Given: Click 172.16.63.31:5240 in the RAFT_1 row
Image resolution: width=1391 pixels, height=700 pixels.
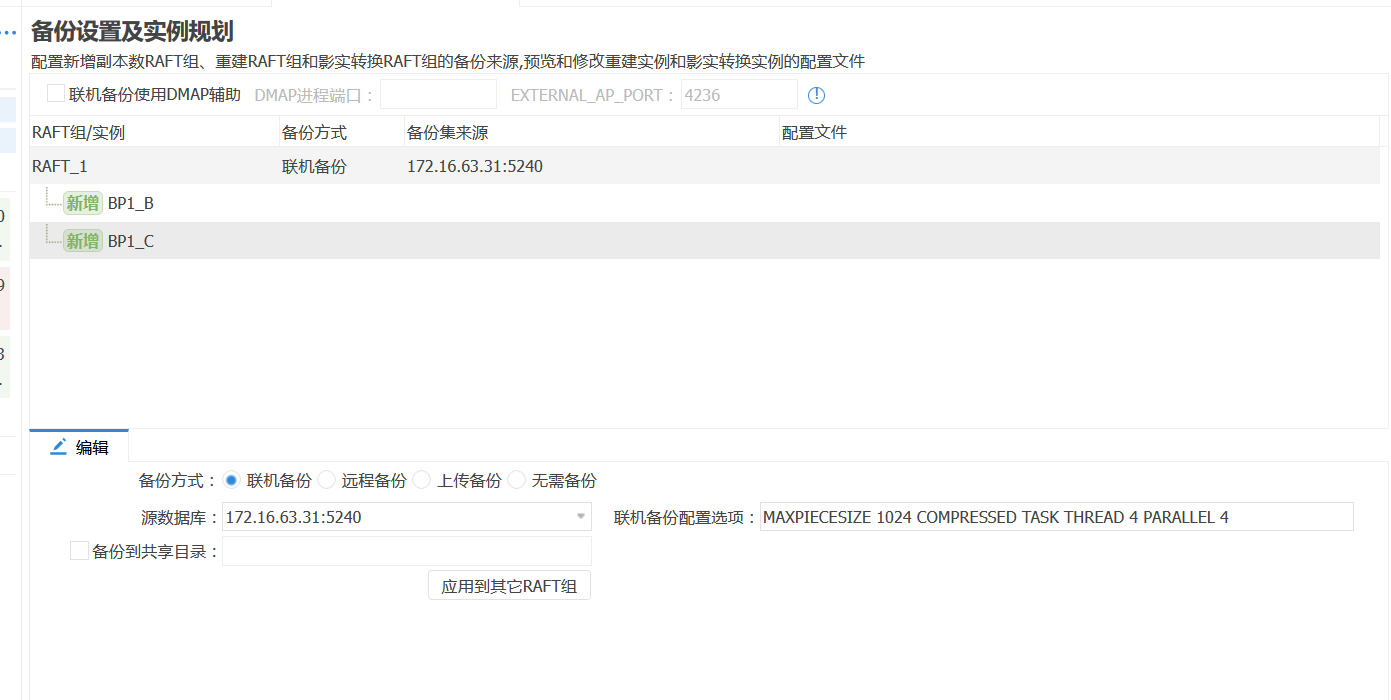Looking at the screenshot, I should point(475,167).
